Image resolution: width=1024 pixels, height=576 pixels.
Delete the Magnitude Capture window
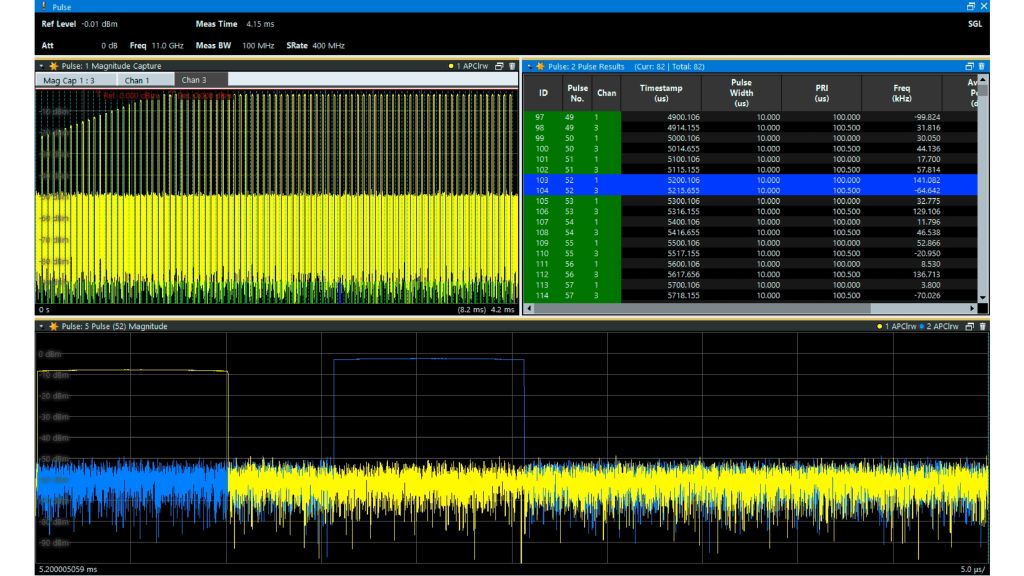click(512, 65)
